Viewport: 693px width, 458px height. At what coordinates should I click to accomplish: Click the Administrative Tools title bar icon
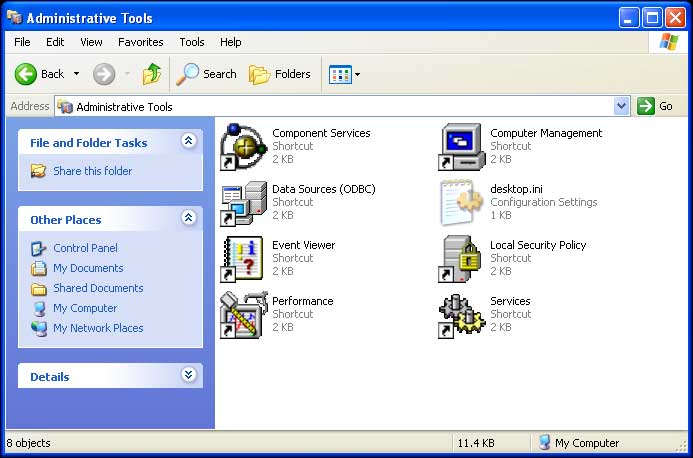click(x=15, y=17)
